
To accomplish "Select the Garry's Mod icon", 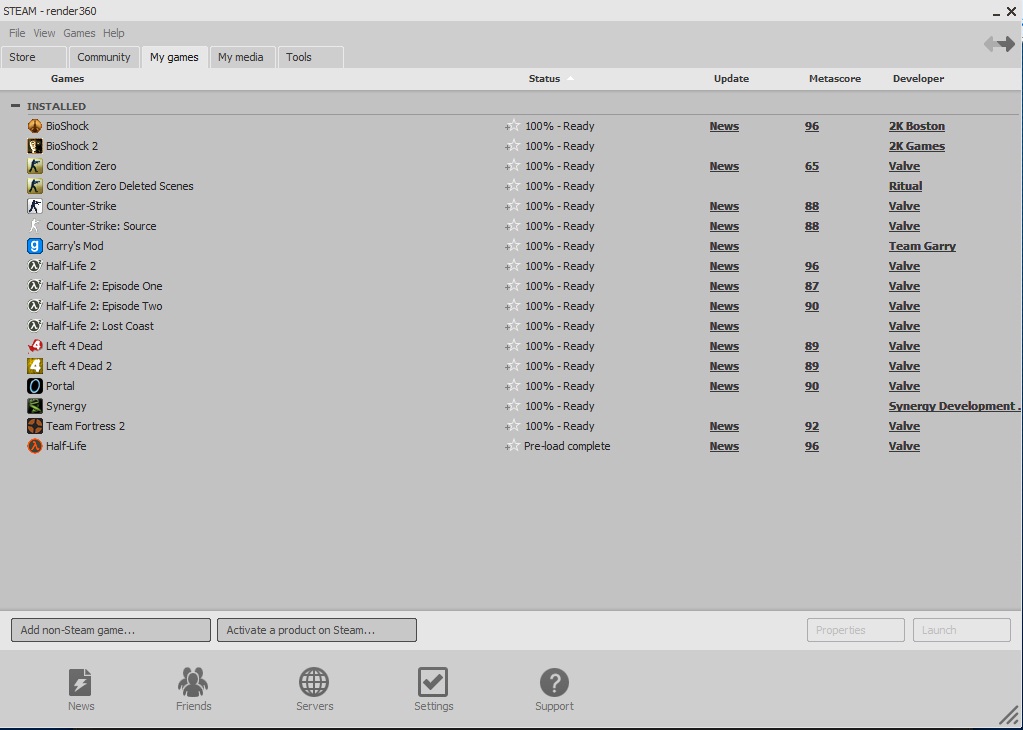I will tap(35, 246).
